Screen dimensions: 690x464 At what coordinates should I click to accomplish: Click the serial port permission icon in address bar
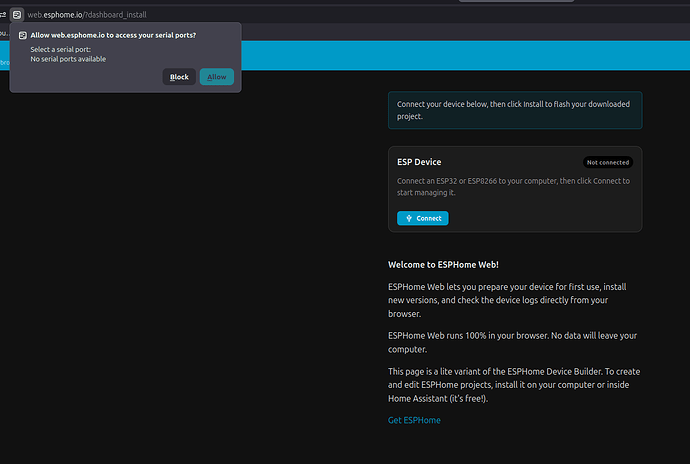point(17,15)
